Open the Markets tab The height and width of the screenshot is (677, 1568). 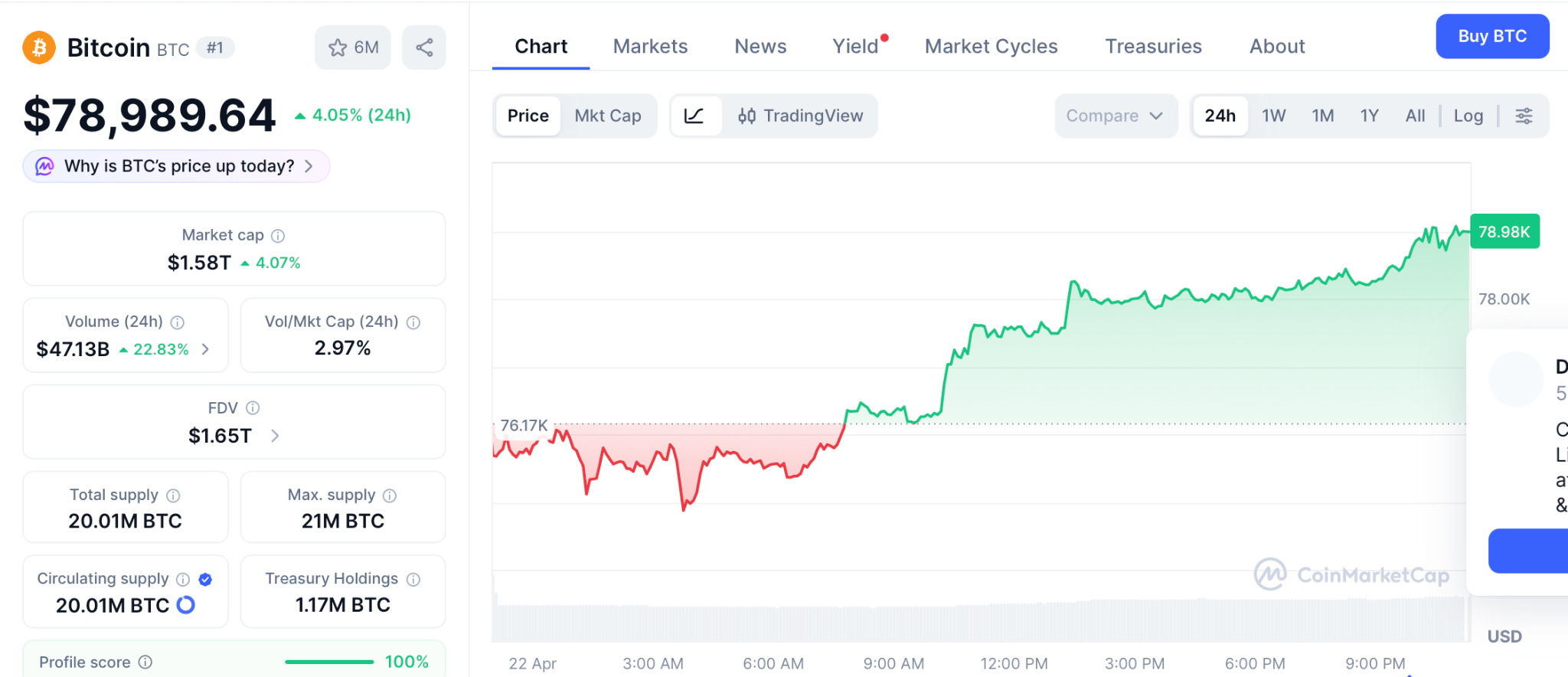coord(650,47)
